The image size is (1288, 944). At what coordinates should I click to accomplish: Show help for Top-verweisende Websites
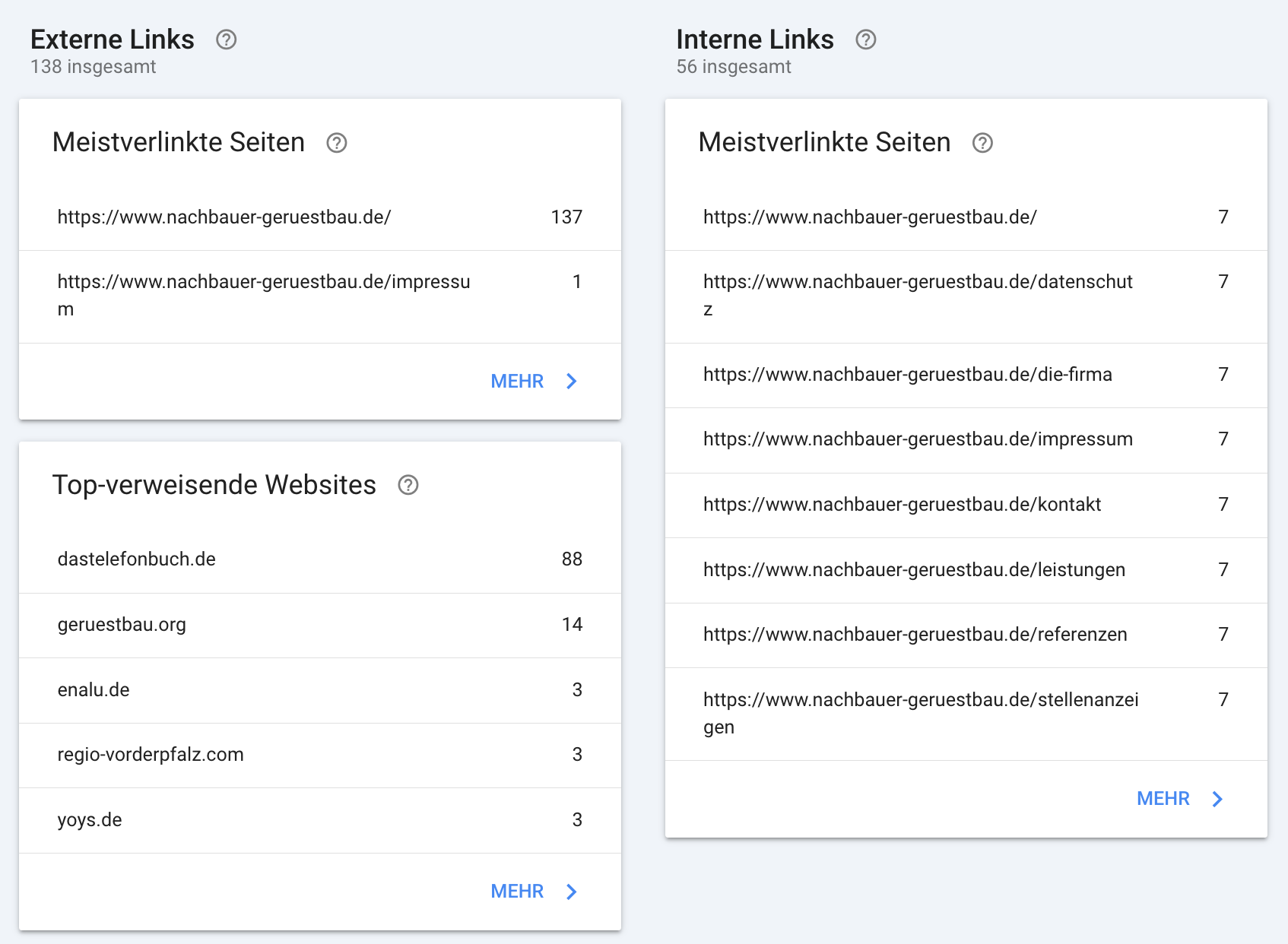(x=408, y=485)
